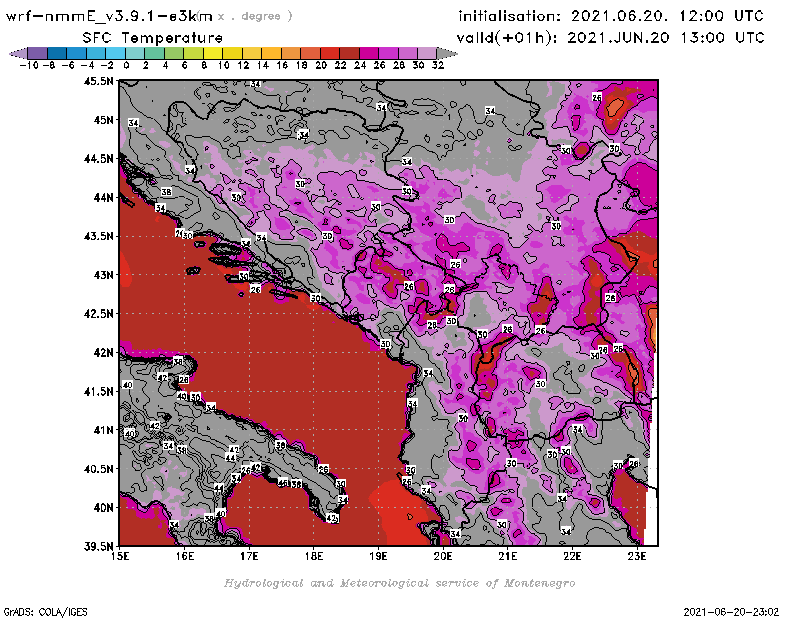Click the '40N' latitude axis label
This screenshot has width=800, height=618.
coord(103,508)
